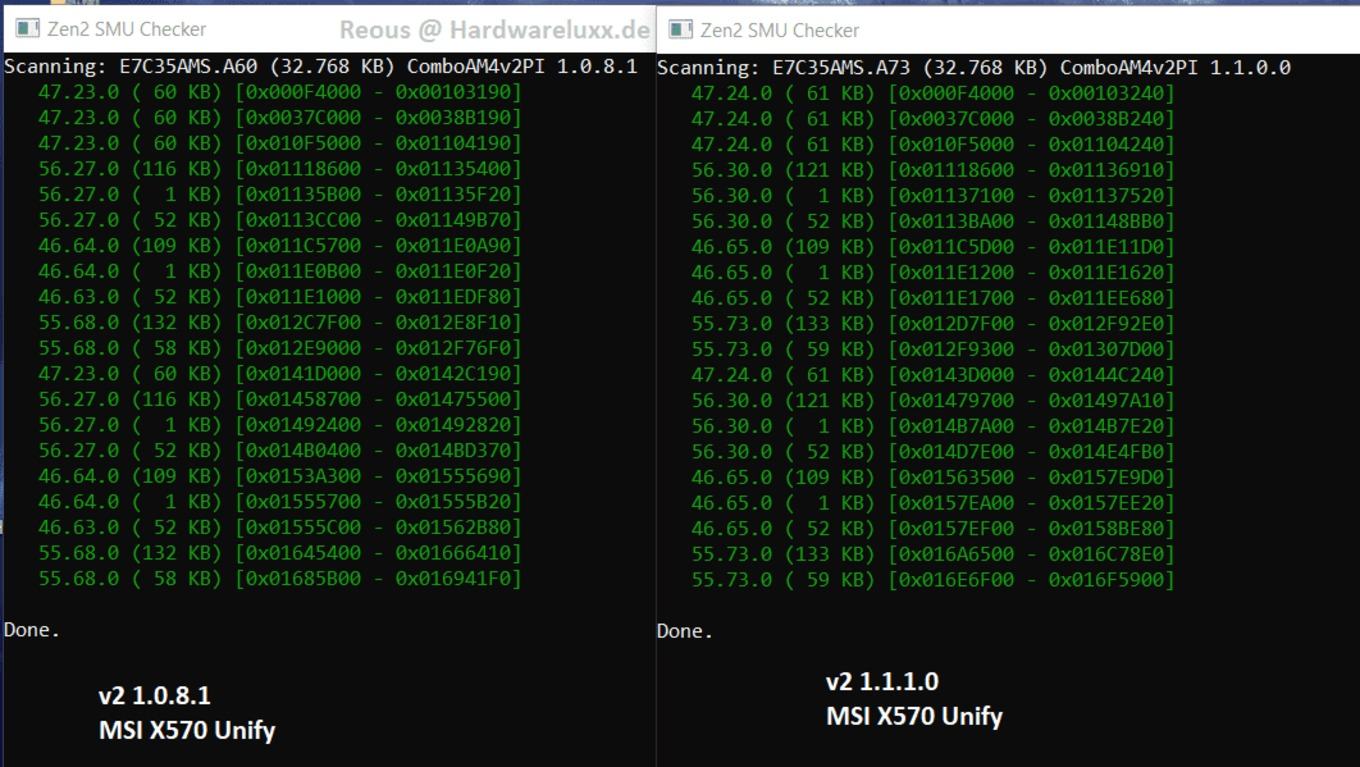Click the row starting 0x01563500
1360x767 pixels.
[933, 477]
